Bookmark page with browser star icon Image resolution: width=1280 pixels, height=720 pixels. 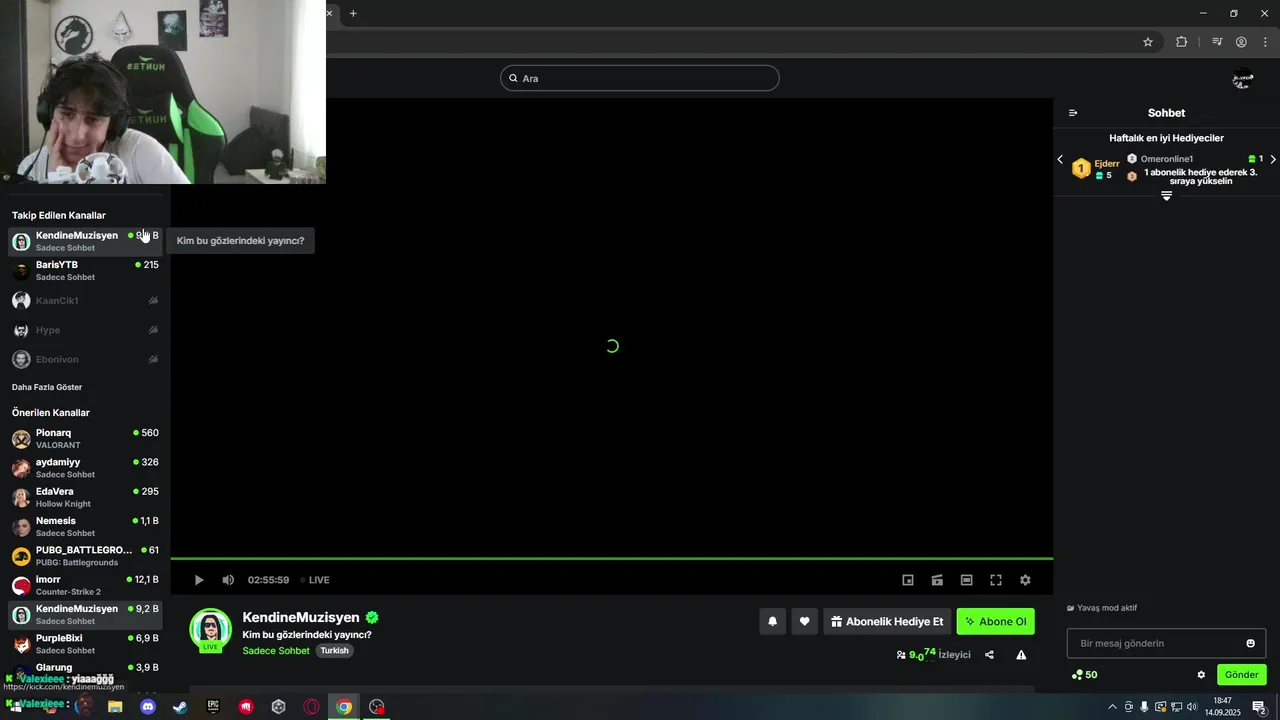point(1148,42)
